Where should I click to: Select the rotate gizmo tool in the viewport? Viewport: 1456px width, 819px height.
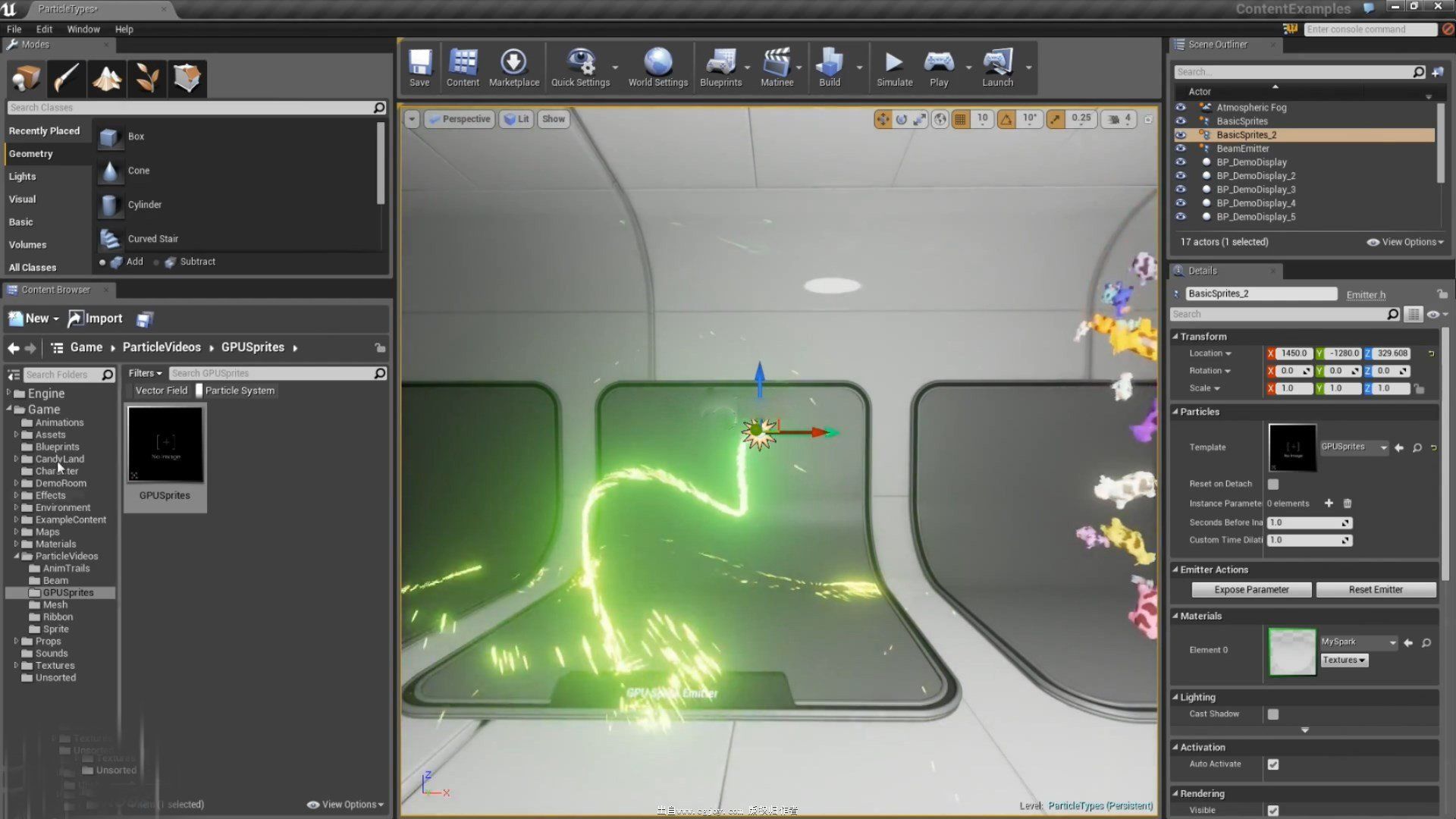point(902,119)
